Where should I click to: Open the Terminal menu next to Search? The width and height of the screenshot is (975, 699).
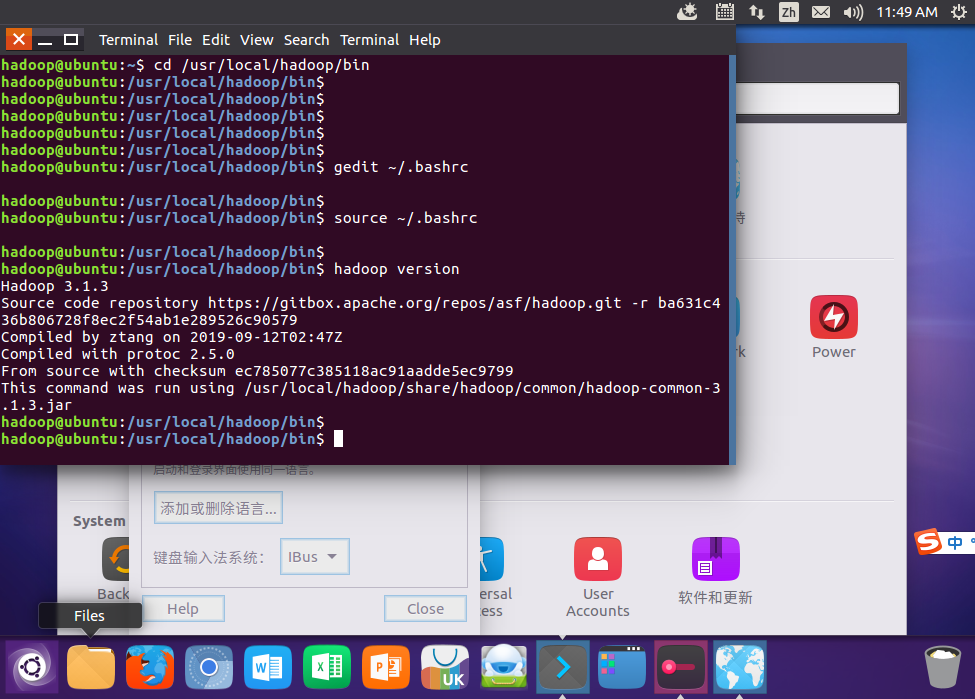[369, 40]
